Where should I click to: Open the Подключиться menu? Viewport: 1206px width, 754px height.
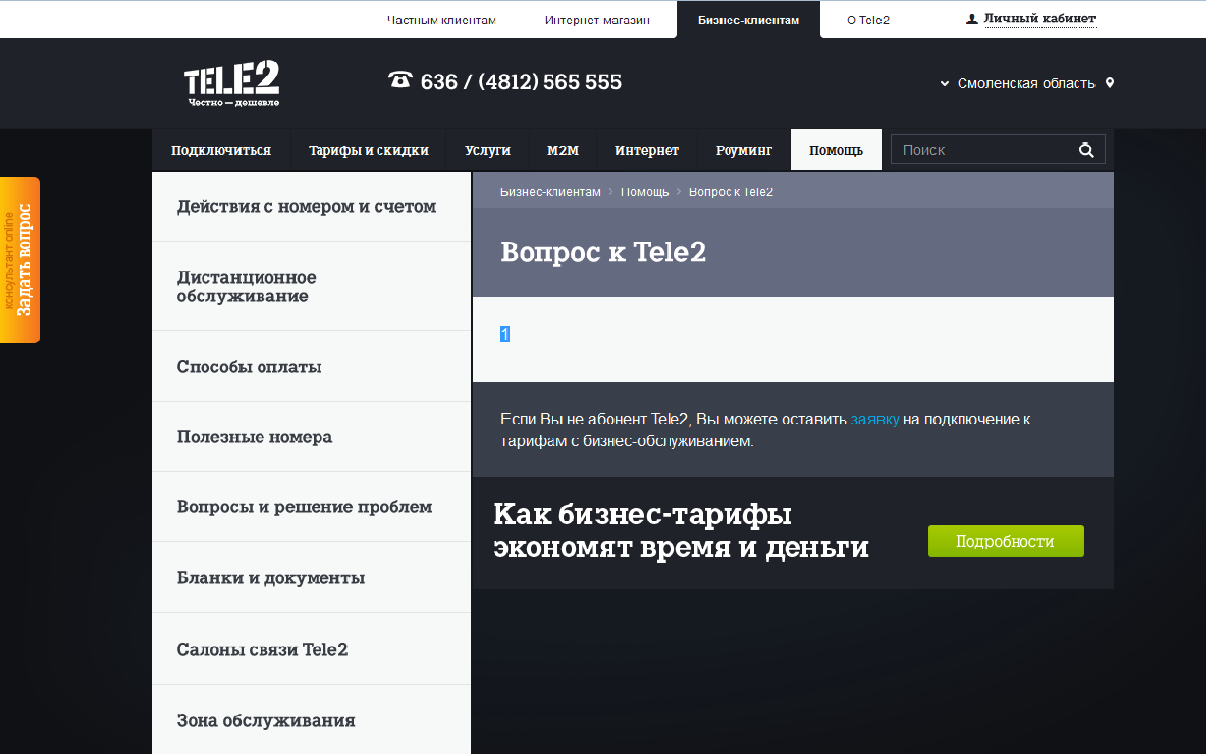(221, 150)
